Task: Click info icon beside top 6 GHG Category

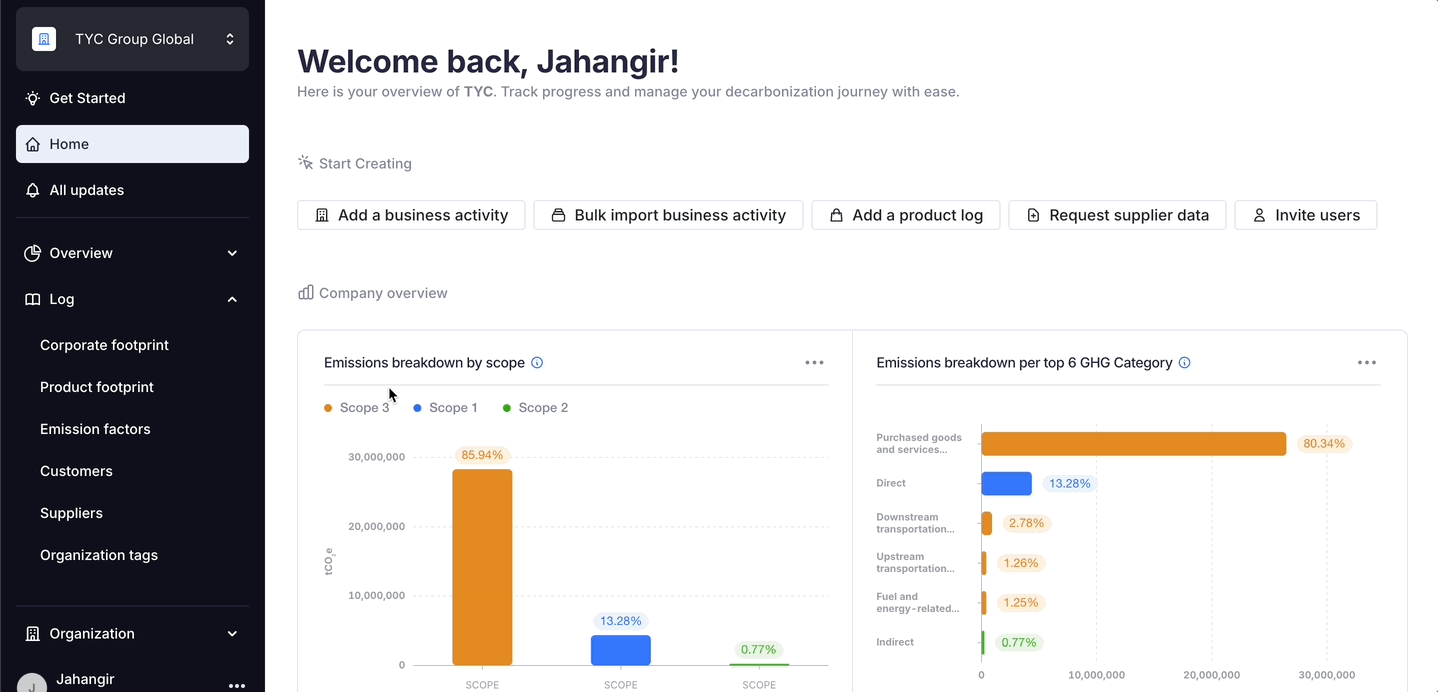Action: pos(1185,363)
